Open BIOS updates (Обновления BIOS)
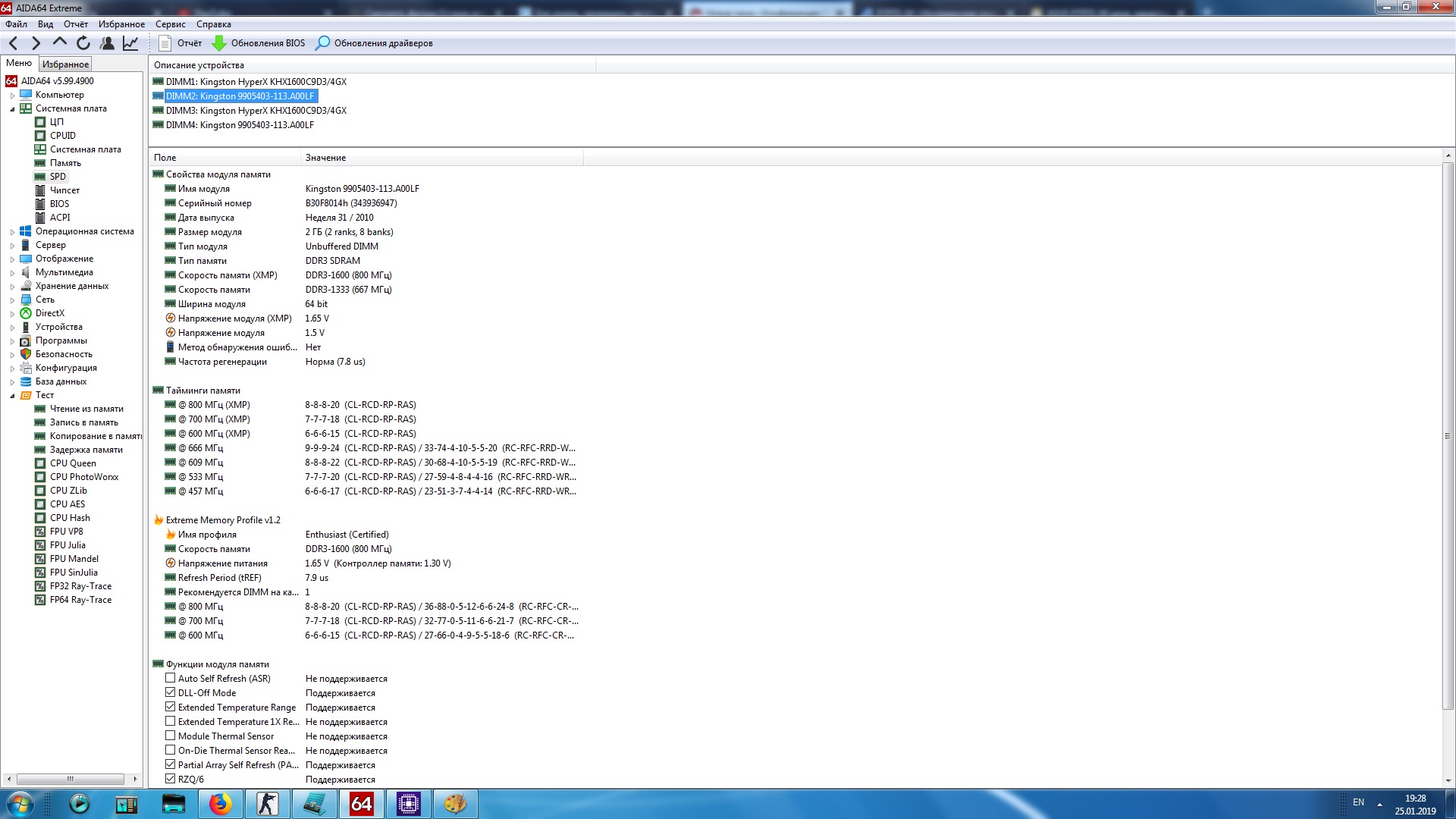The image size is (1456, 819). [x=259, y=43]
